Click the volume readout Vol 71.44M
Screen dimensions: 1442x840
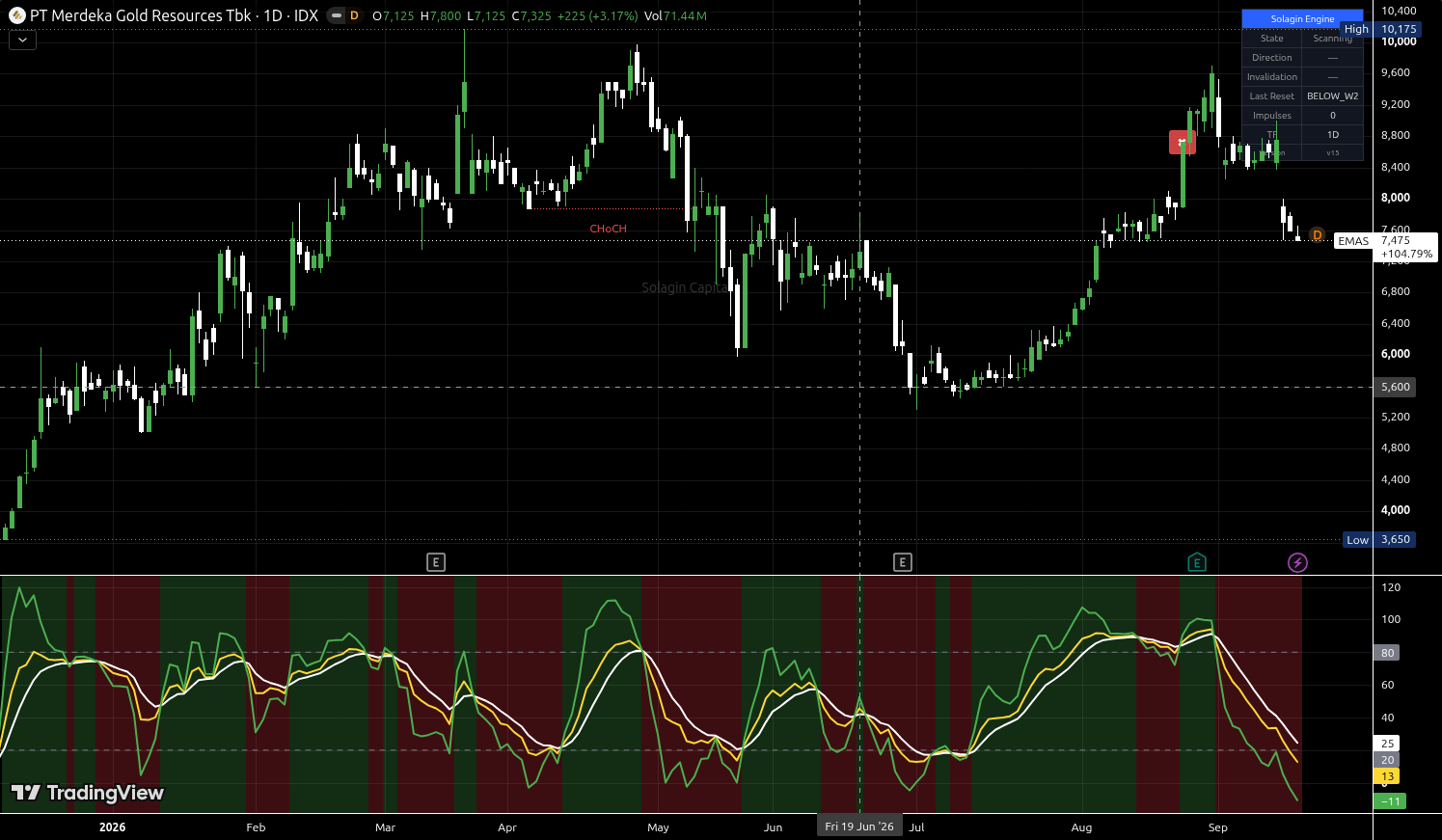pos(675,16)
